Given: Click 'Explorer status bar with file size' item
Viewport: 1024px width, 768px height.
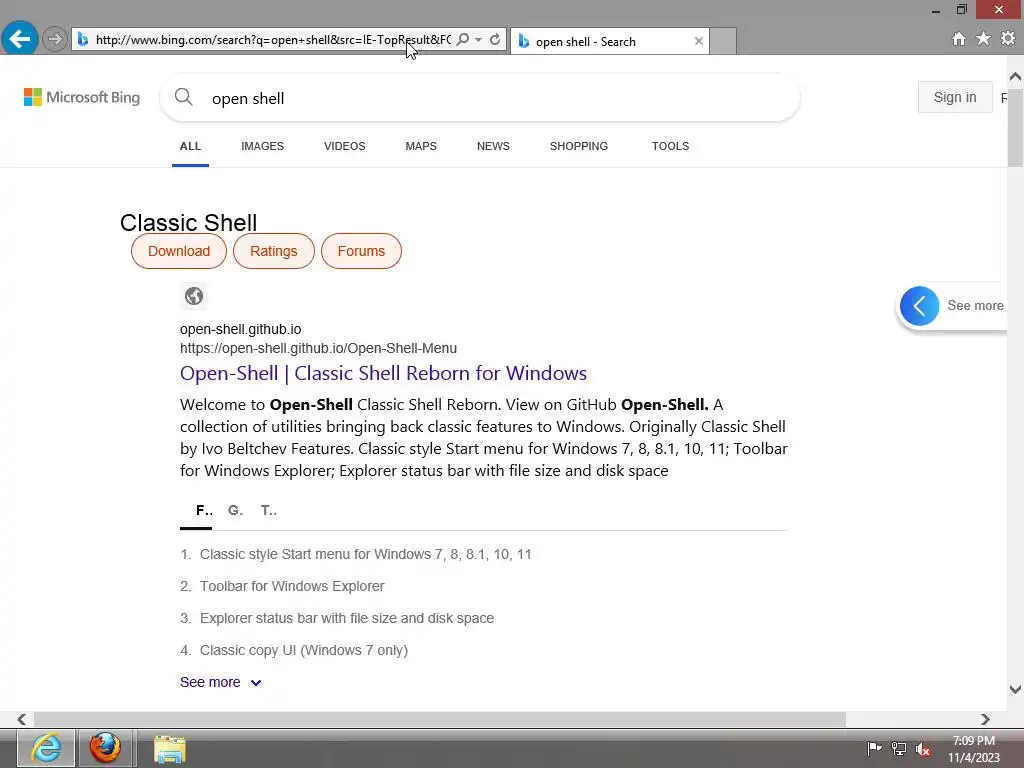Looking at the screenshot, I should [x=347, y=618].
